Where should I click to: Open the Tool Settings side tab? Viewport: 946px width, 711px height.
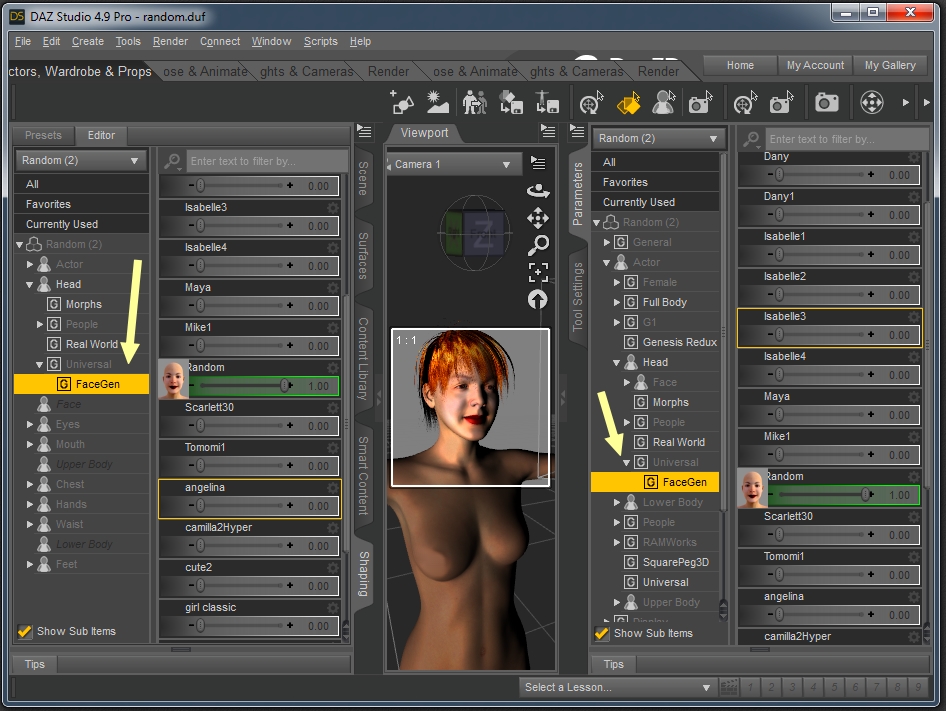577,297
